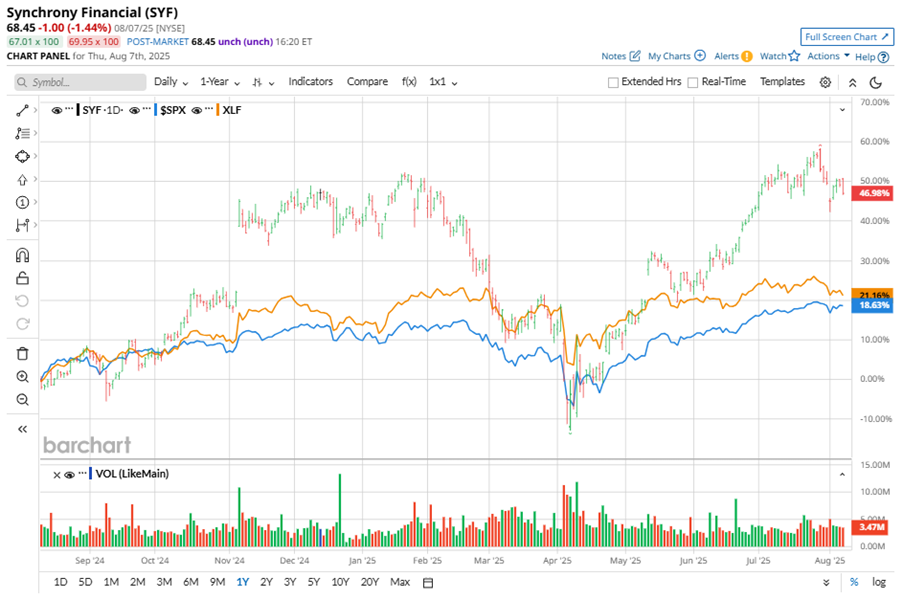Collapse the left drawing toolbar
The height and width of the screenshot is (599, 903).
22,429
